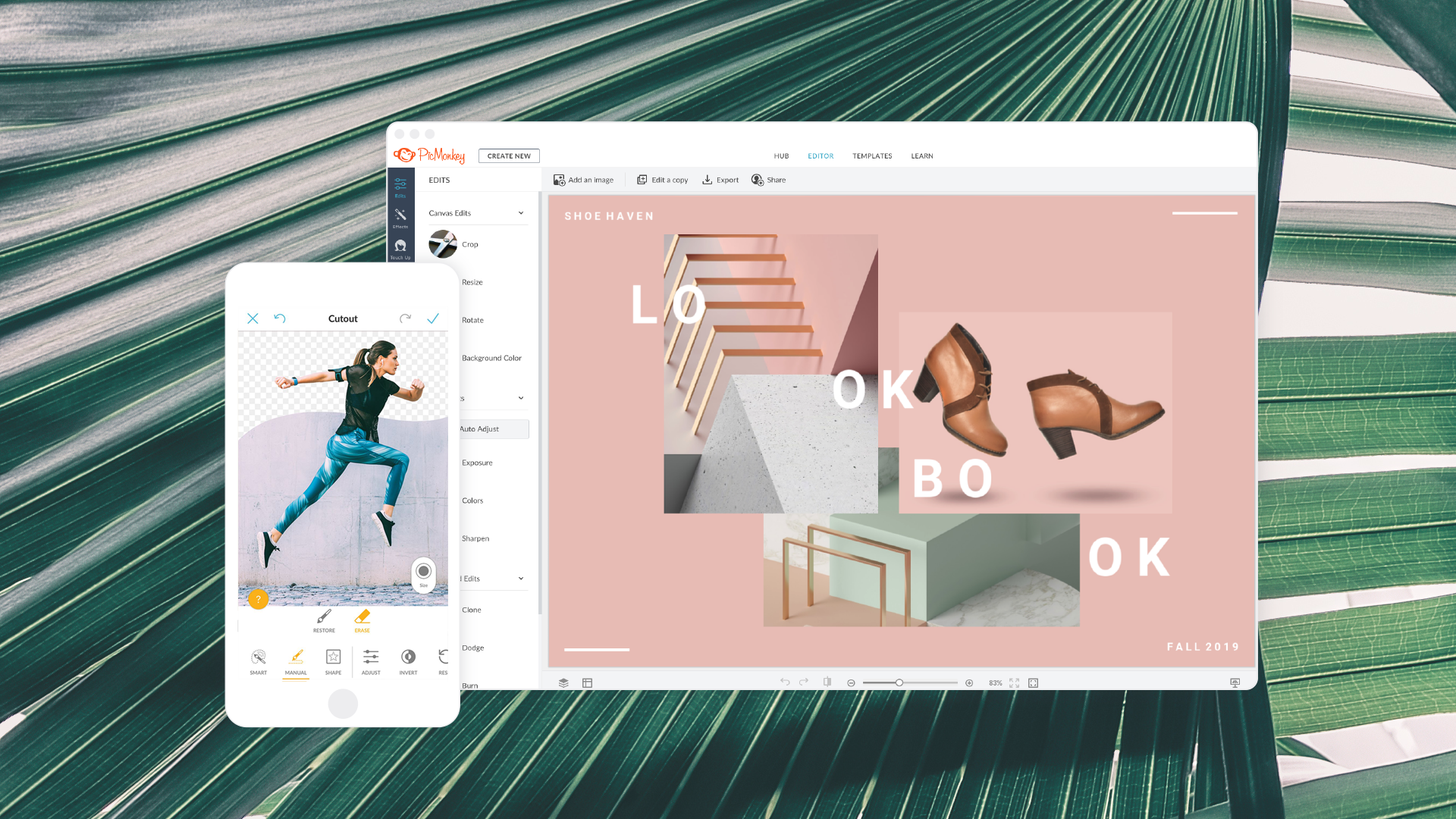The height and width of the screenshot is (819, 1456).
Task: Click the Create New button
Action: (x=509, y=156)
